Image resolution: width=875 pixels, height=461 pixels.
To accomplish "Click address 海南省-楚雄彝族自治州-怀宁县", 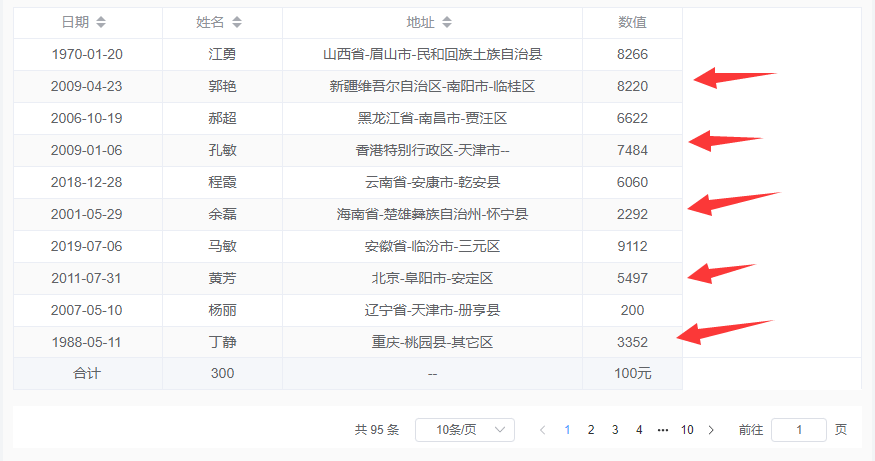I will [432, 214].
